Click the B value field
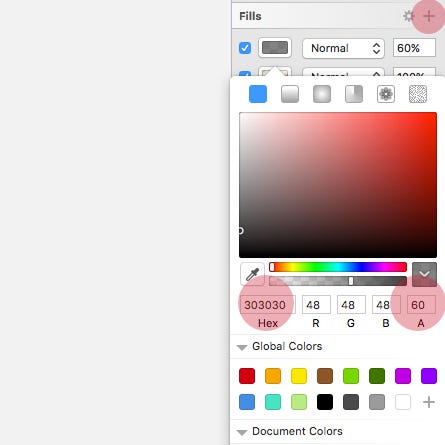This screenshot has width=445, height=445. pyautogui.click(x=386, y=305)
